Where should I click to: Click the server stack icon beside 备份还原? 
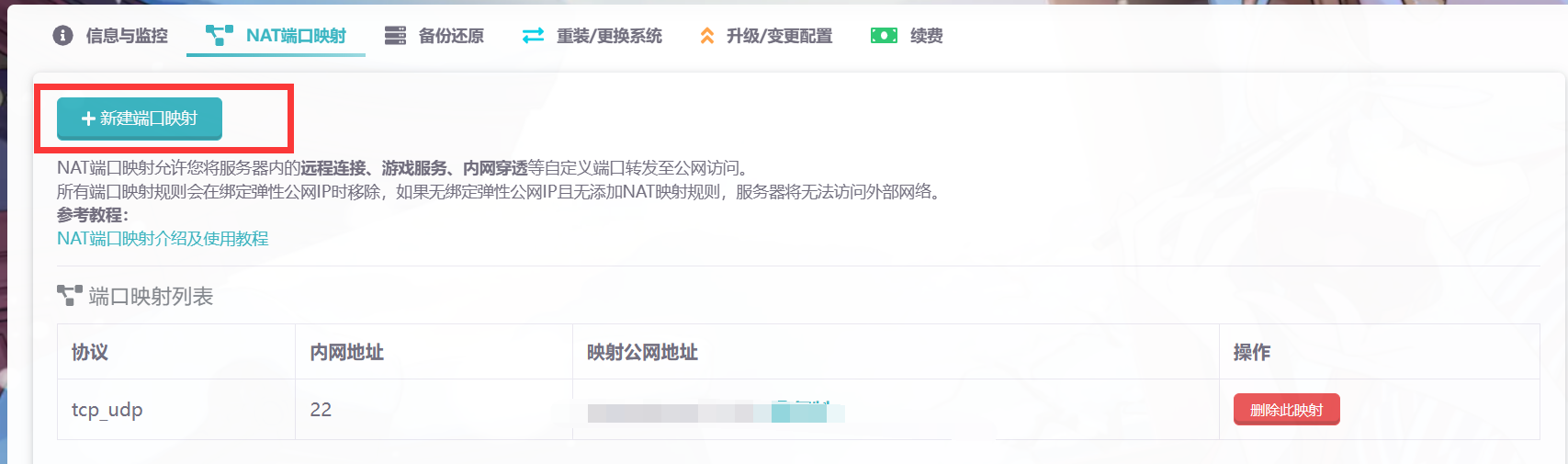point(395,36)
